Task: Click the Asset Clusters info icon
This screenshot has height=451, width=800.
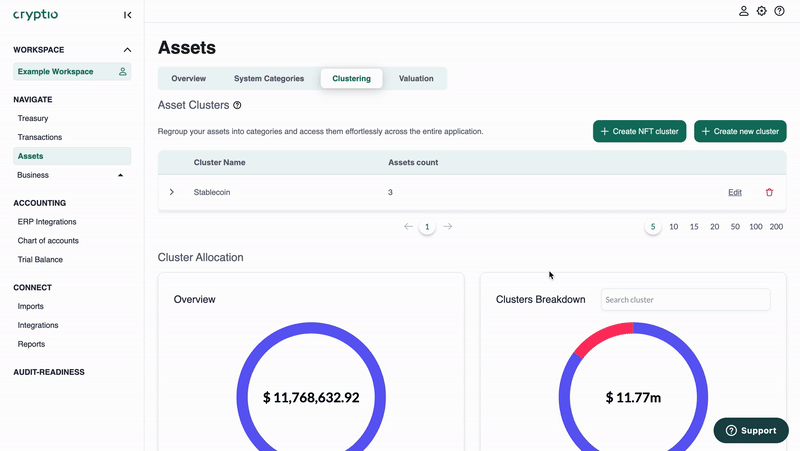Action: click(237, 105)
